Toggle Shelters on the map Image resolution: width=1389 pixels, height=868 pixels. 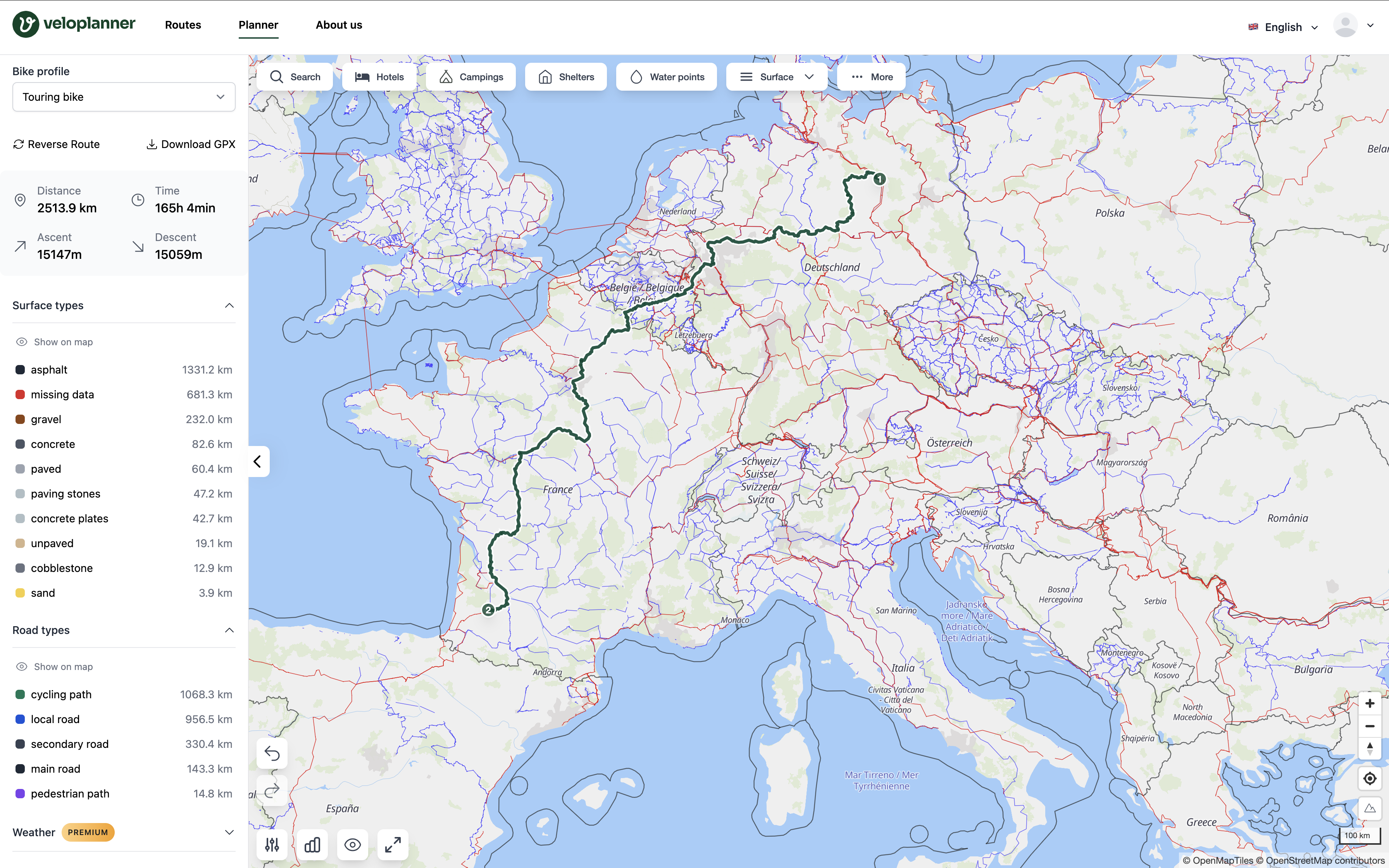pyautogui.click(x=566, y=77)
